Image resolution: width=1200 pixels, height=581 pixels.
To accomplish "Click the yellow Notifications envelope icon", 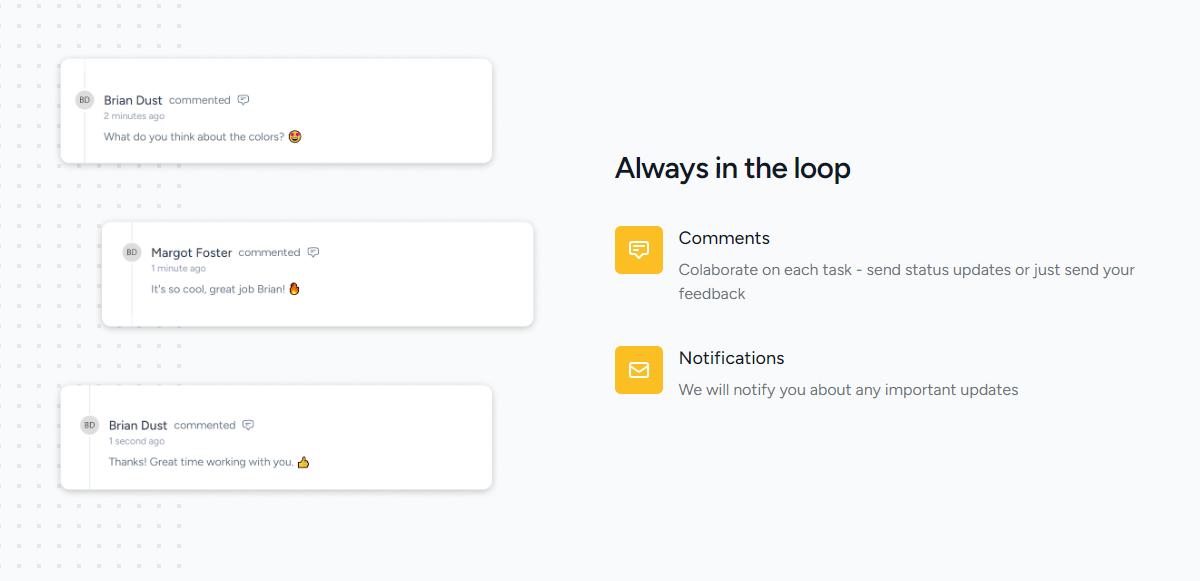I will 639,370.
